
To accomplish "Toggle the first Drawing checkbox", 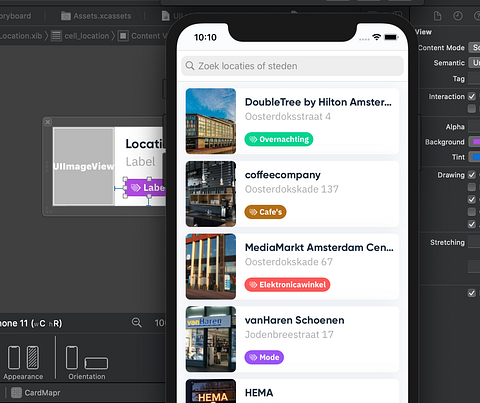I will click(472, 175).
